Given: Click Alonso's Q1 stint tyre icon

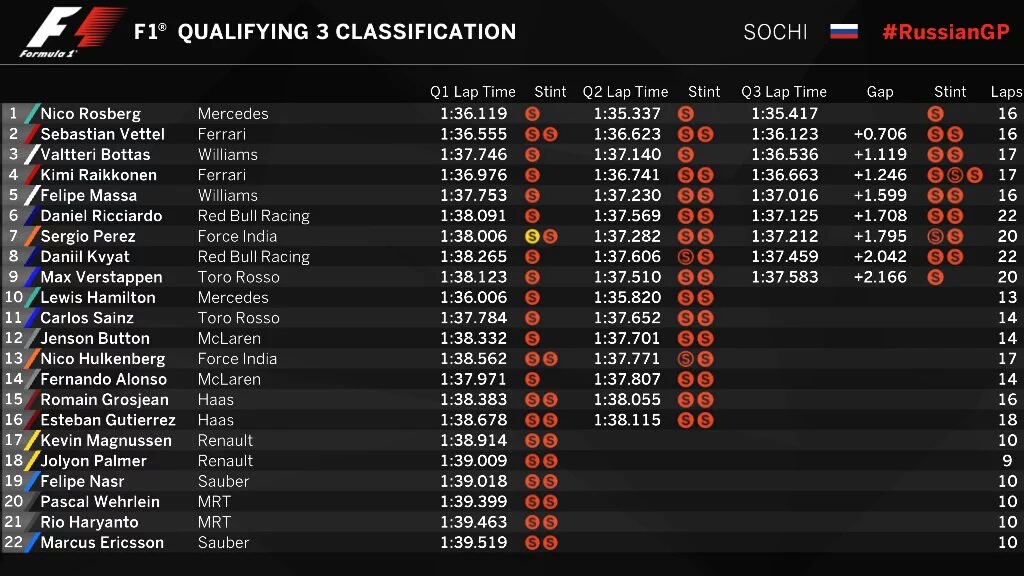Looking at the screenshot, I should [x=532, y=380].
